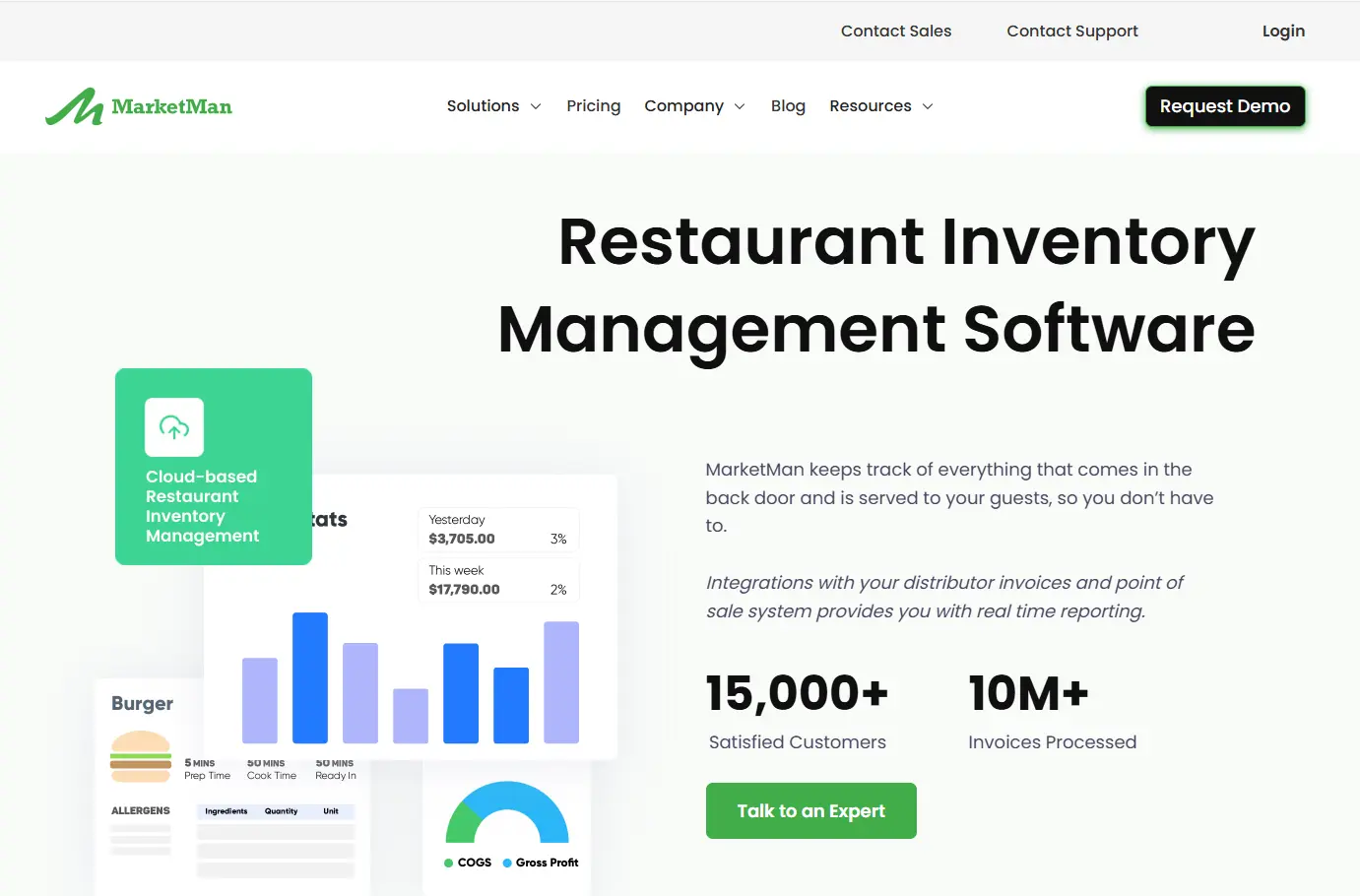Screen dimensions: 1360x896
Task: Click the 5 MINS Prep Time label
Action: pyautogui.click(x=207, y=769)
